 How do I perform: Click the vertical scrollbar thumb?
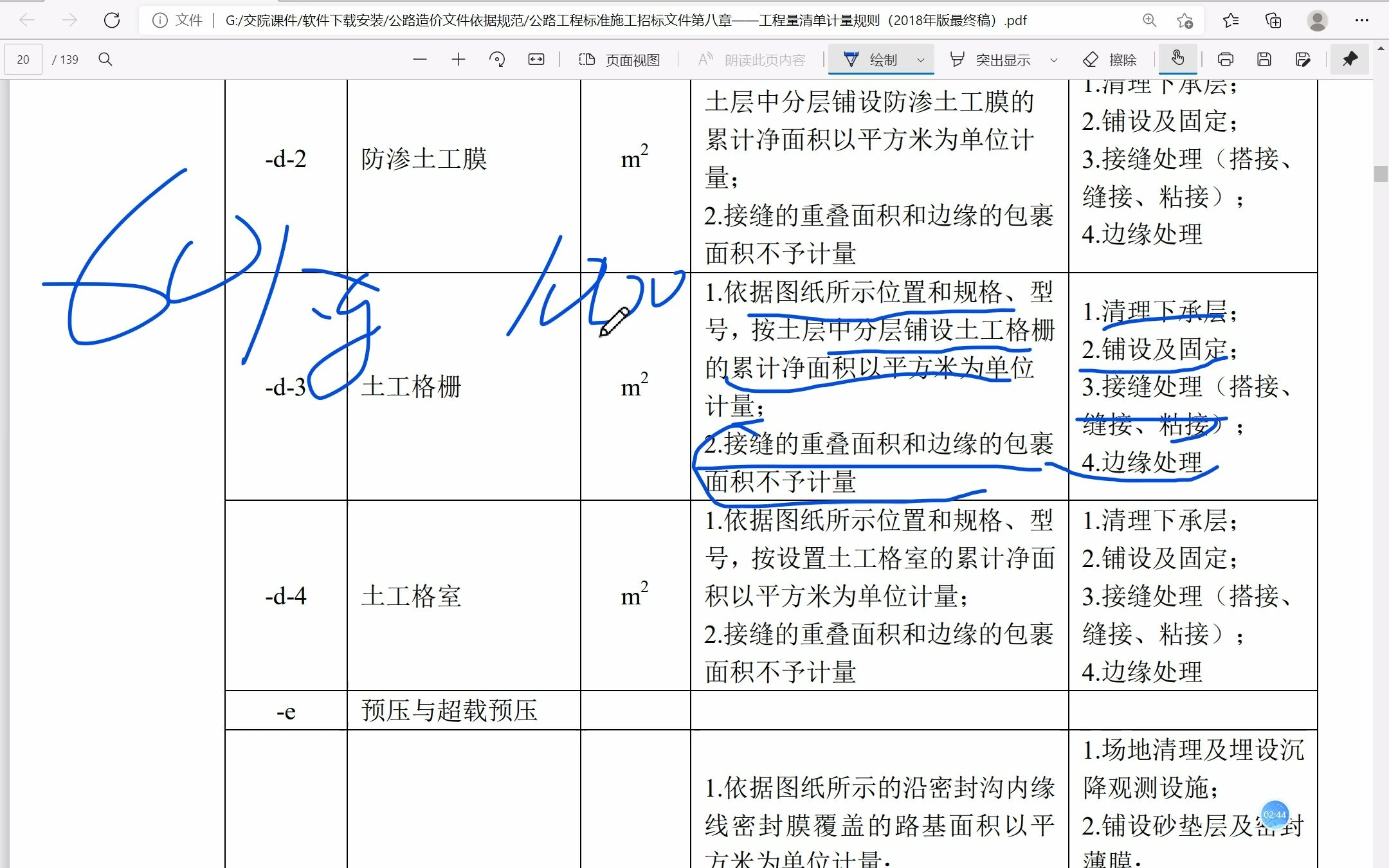[x=1381, y=174]
